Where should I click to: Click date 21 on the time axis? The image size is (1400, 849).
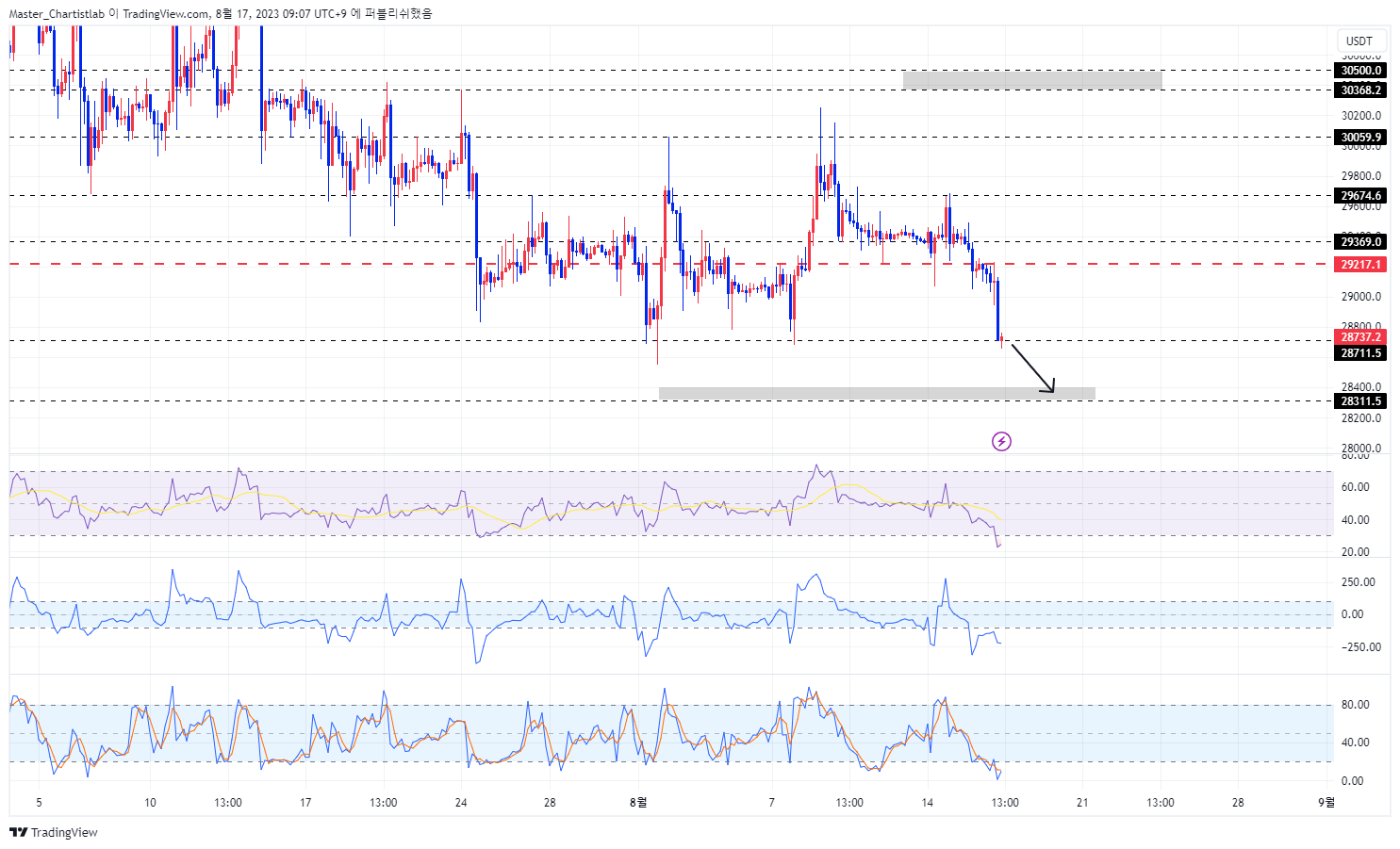[x=1082, y=803]
